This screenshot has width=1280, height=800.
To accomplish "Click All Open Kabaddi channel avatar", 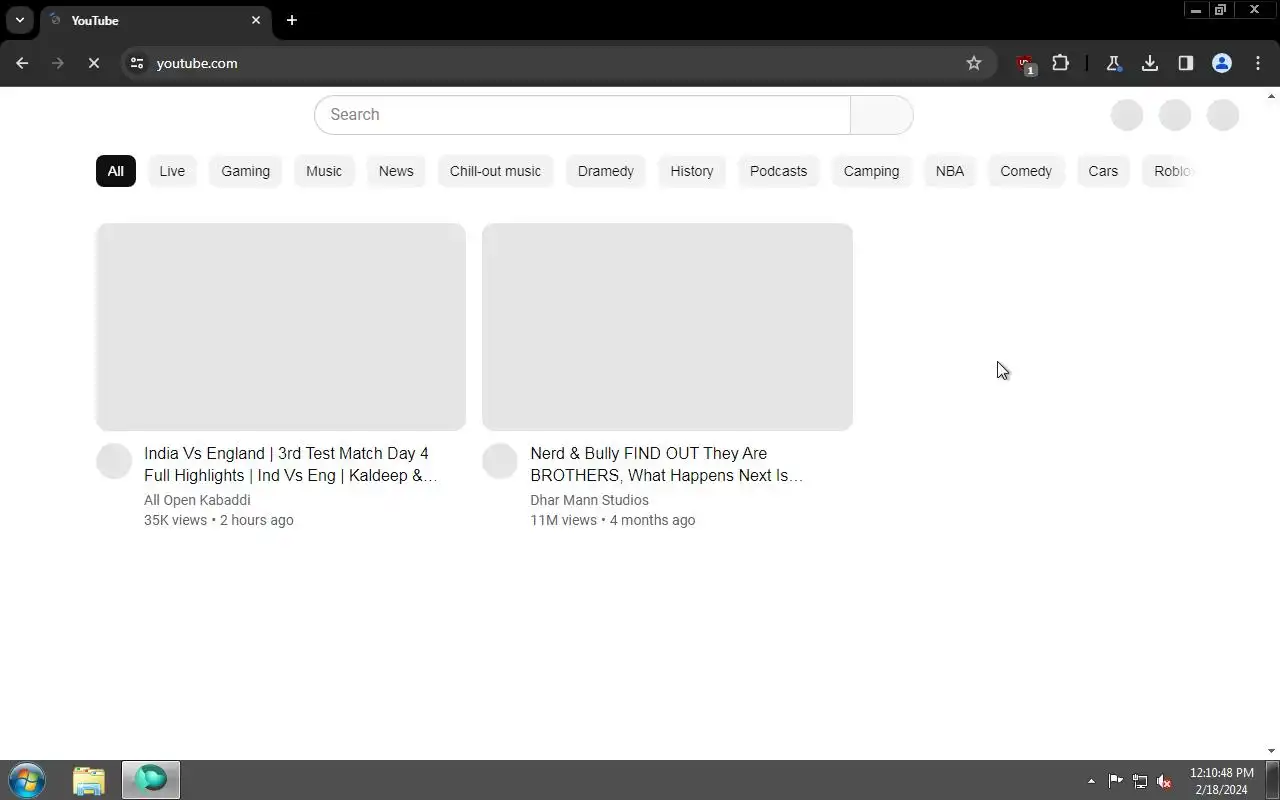I will [x=114, y=461].
